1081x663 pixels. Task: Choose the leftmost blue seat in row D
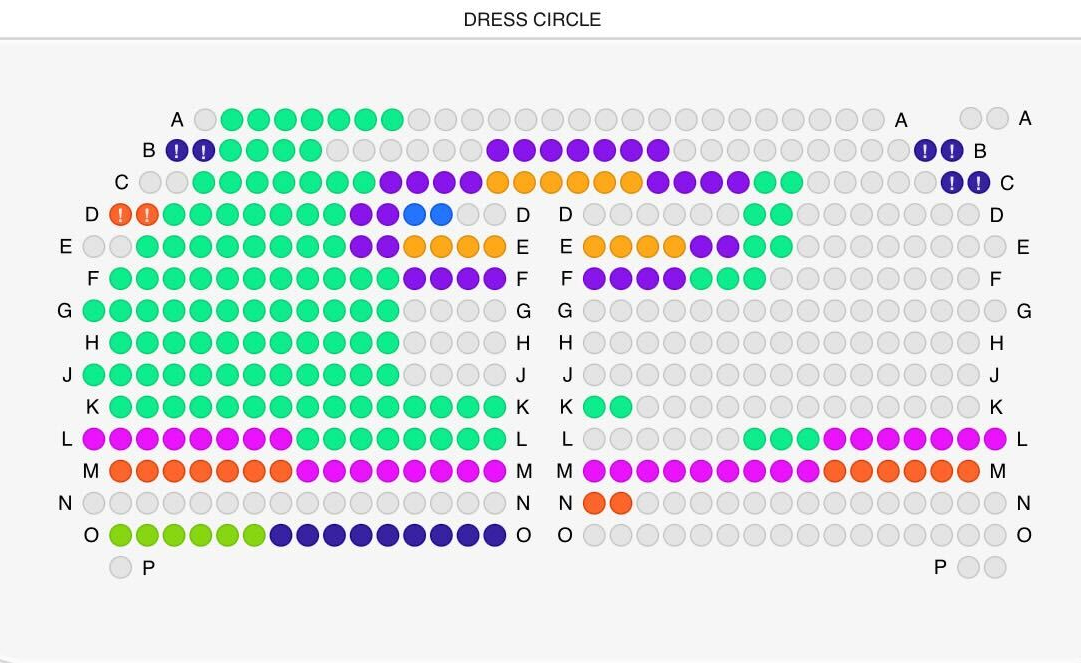[x=415, y=214]
